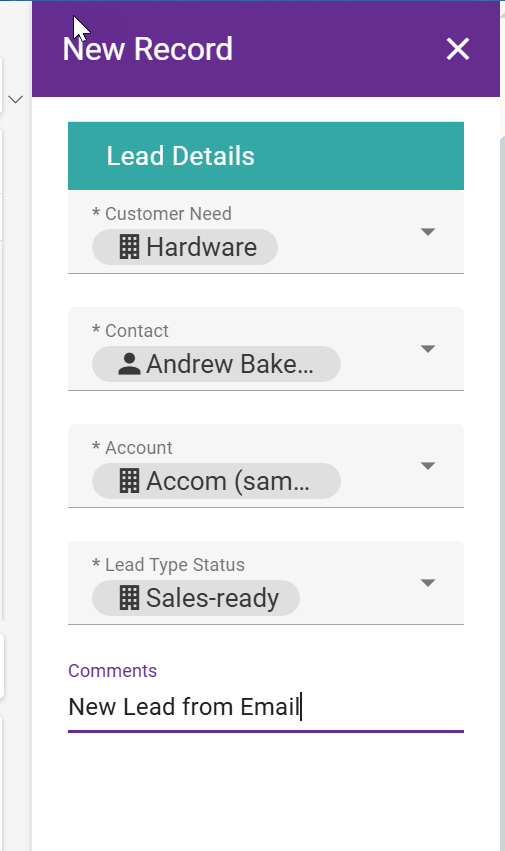The image size is (505, 851).
Task: Open the Contact dropdown arrow
Action: 428,348
